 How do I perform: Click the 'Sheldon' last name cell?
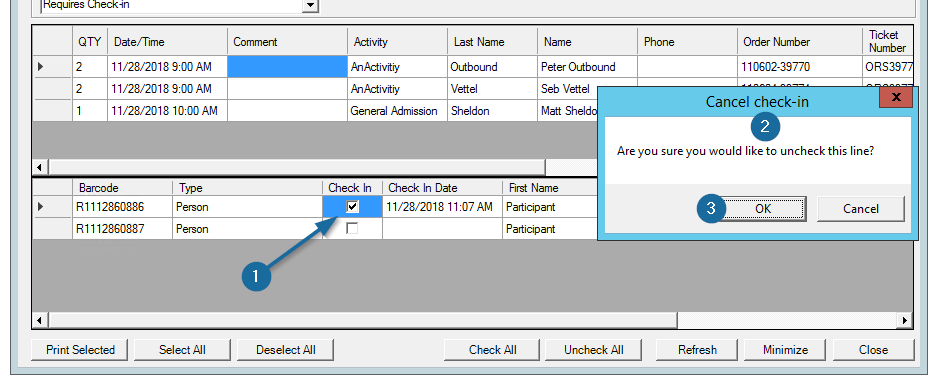pyautogui.click(x=493, y=111)
